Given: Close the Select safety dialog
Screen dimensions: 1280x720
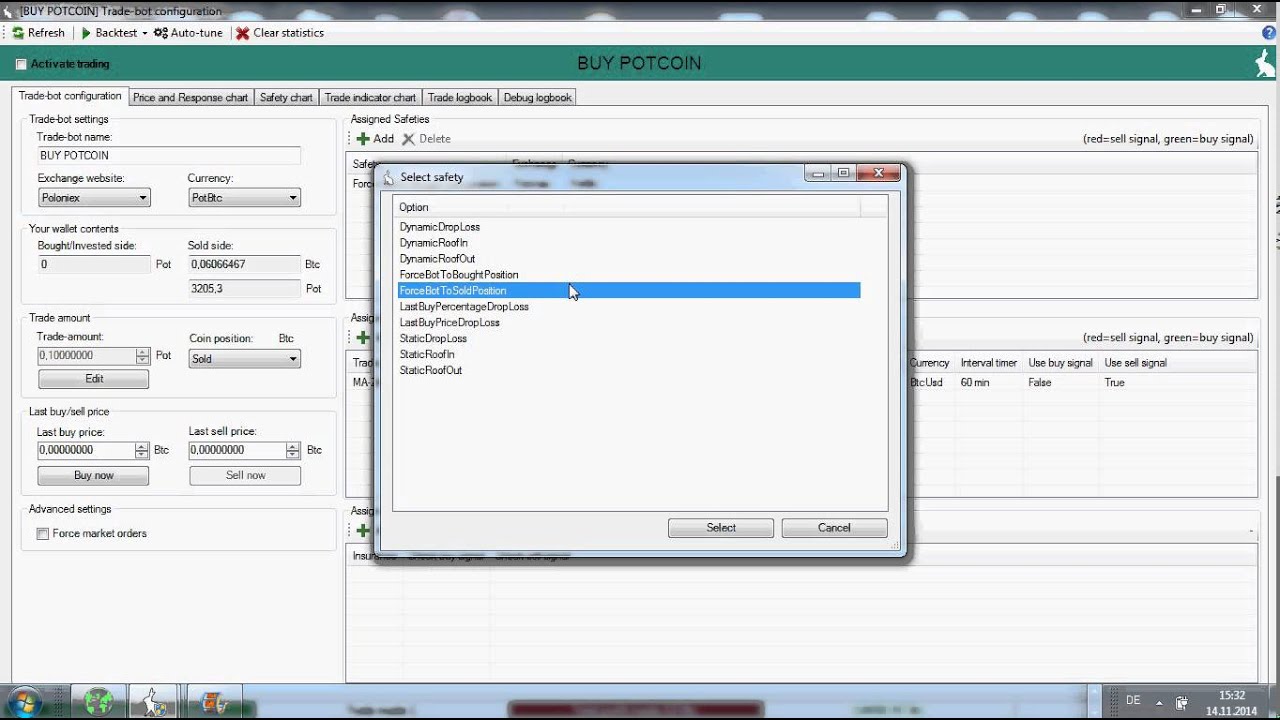Looking at the screenshot, I should click(x=878, y=174).
